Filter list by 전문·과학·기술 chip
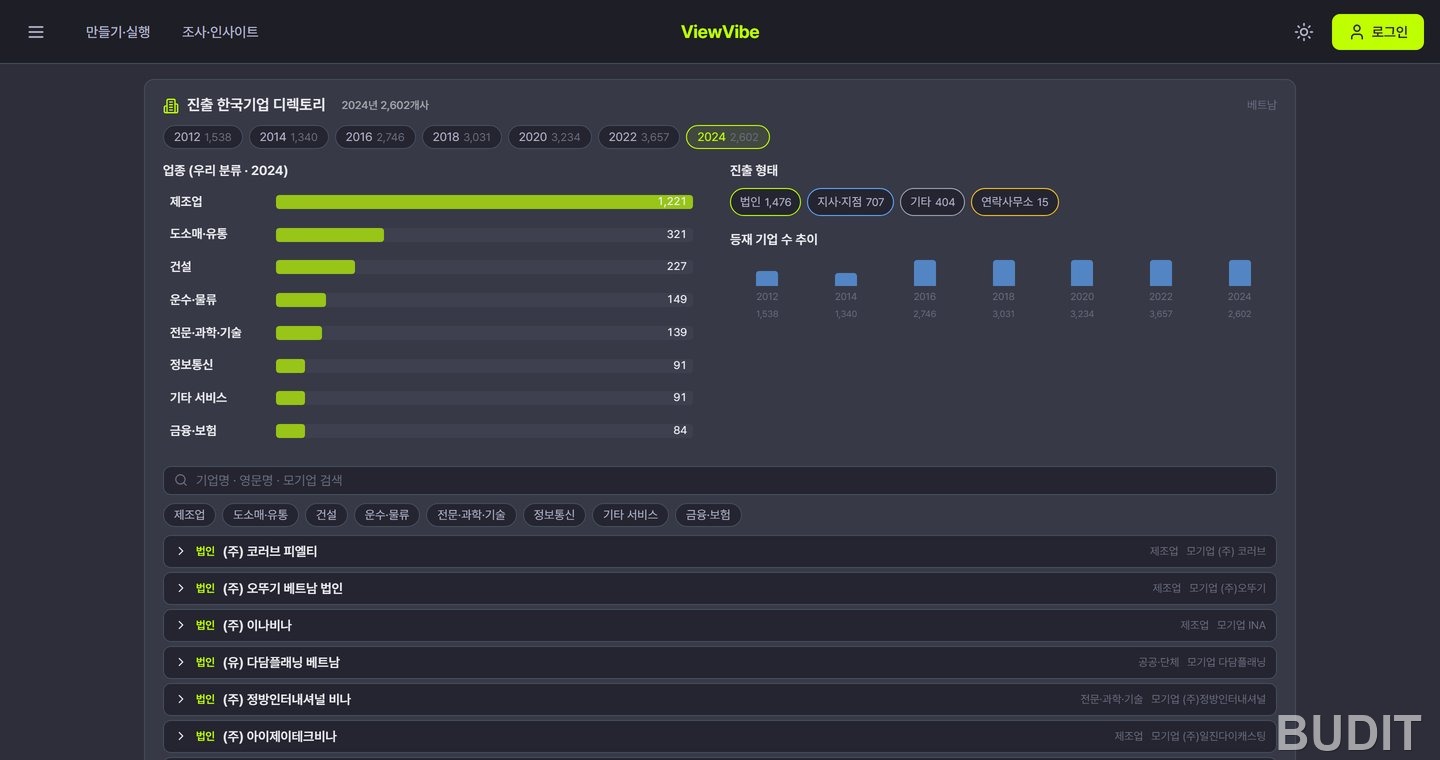Viewport: 1440px width, 760px height. click(x=471, y=515)
